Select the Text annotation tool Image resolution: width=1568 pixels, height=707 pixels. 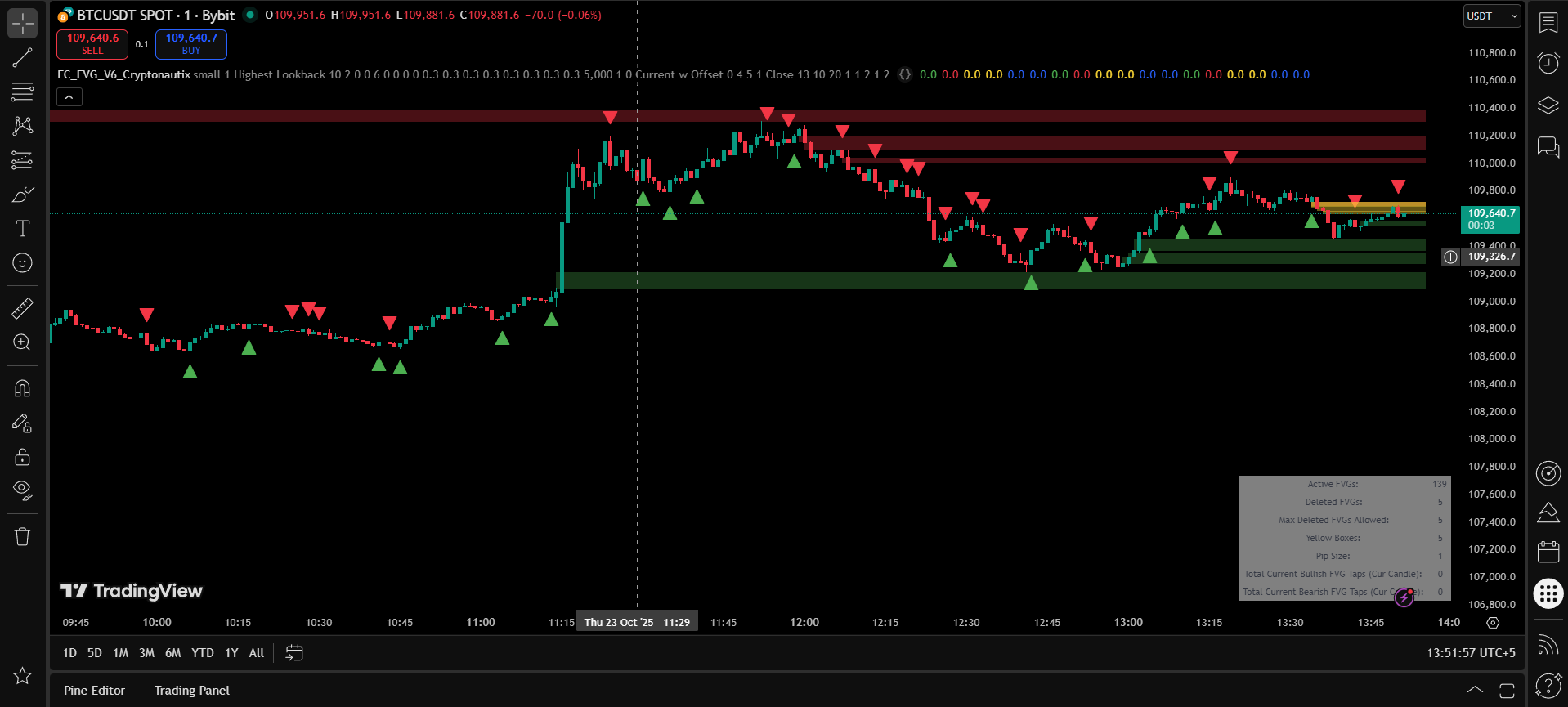pyautogui.click(x=22, y=229)
